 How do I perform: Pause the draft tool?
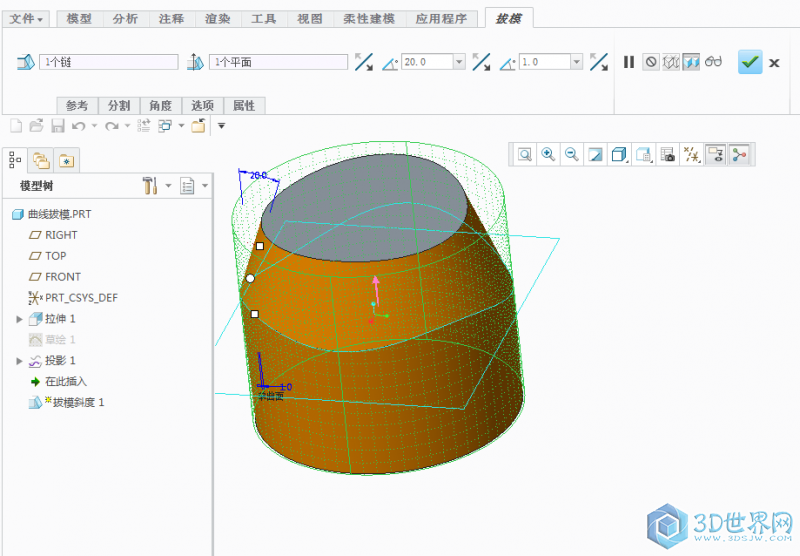(629, 62)
